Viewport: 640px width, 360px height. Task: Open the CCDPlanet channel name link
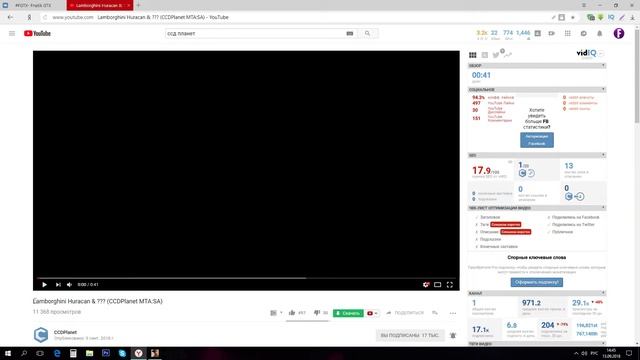65,332
